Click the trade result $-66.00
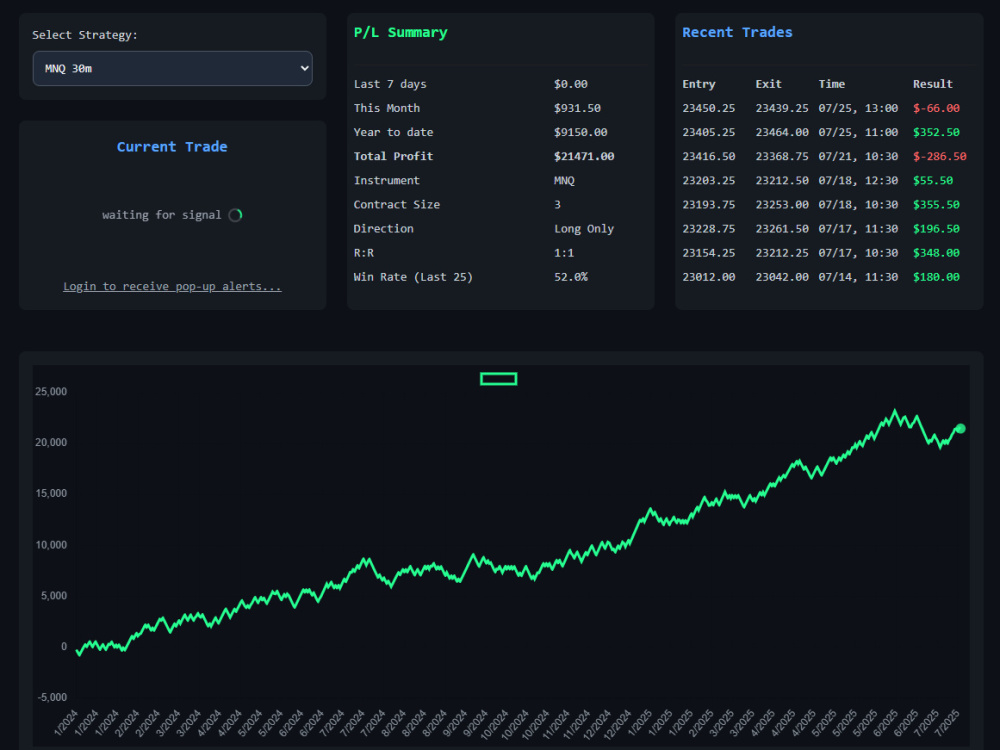Screen dimensions: 1000x750 click(x=936, y=108)
